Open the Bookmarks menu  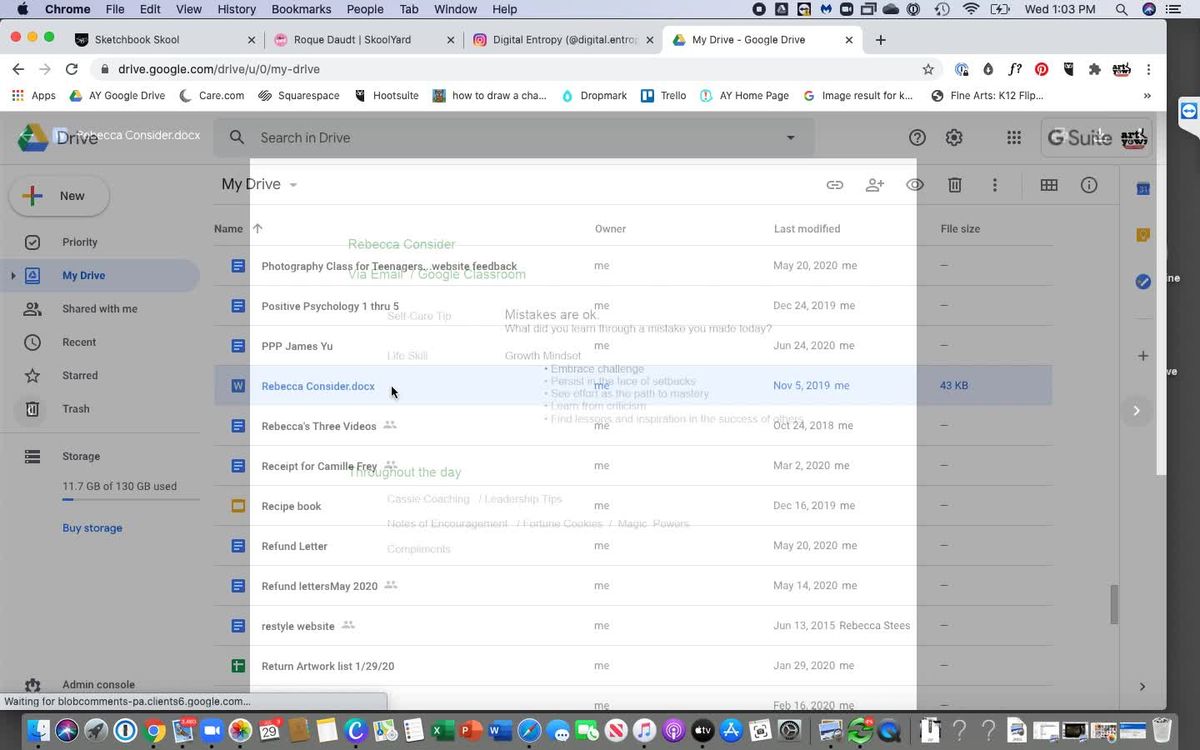(x=301, y=9)
